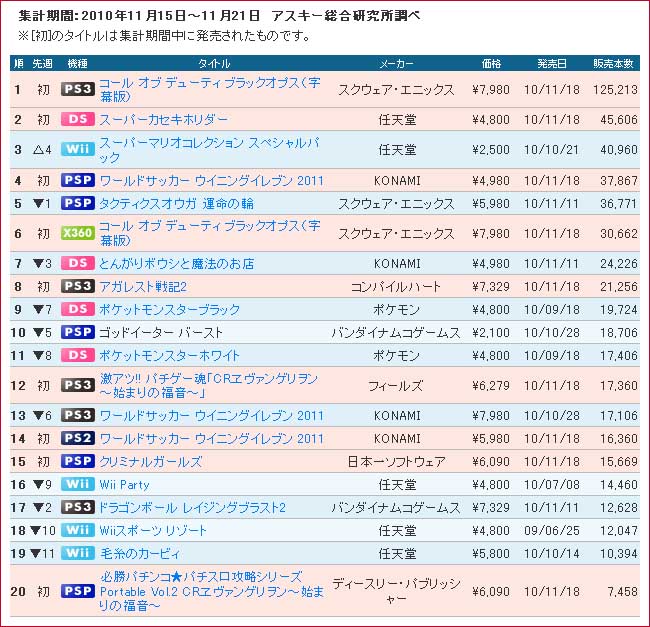The height and width of the screenshot is (627, 650).
Task: Click the release date 10/10/21
Action: point(552,150)
